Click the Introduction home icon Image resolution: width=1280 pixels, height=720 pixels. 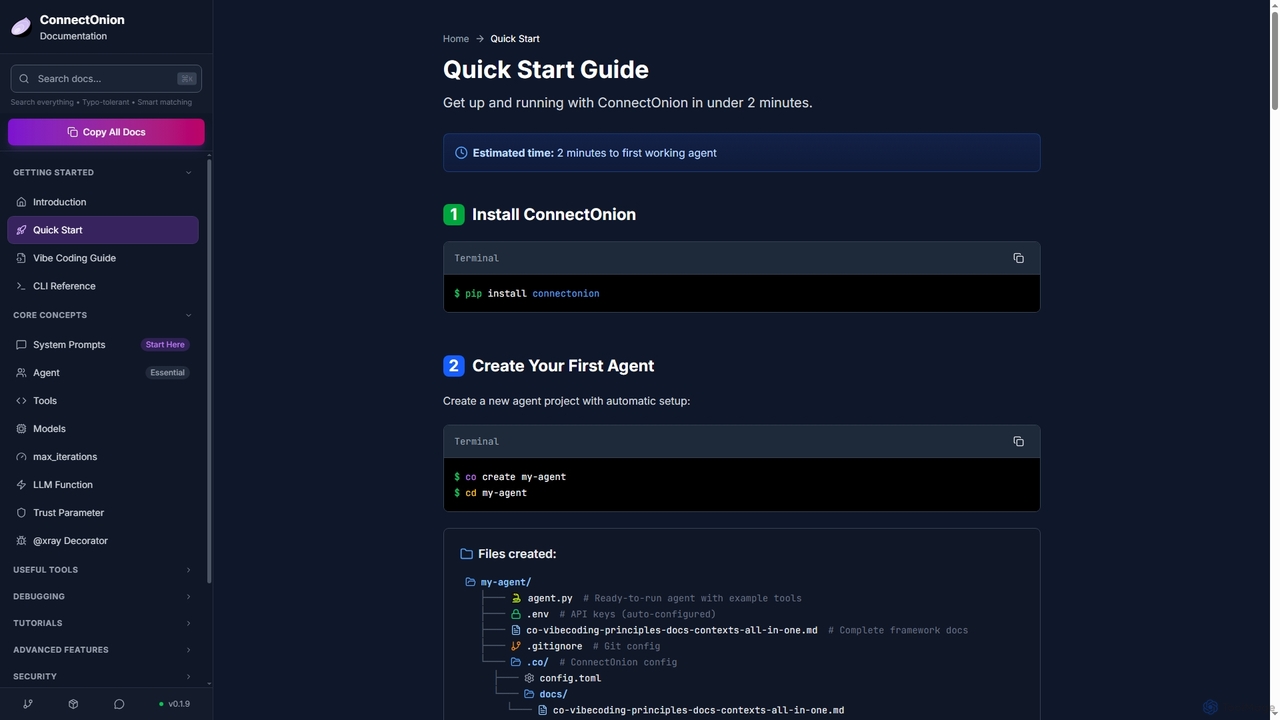coord(21,202)
